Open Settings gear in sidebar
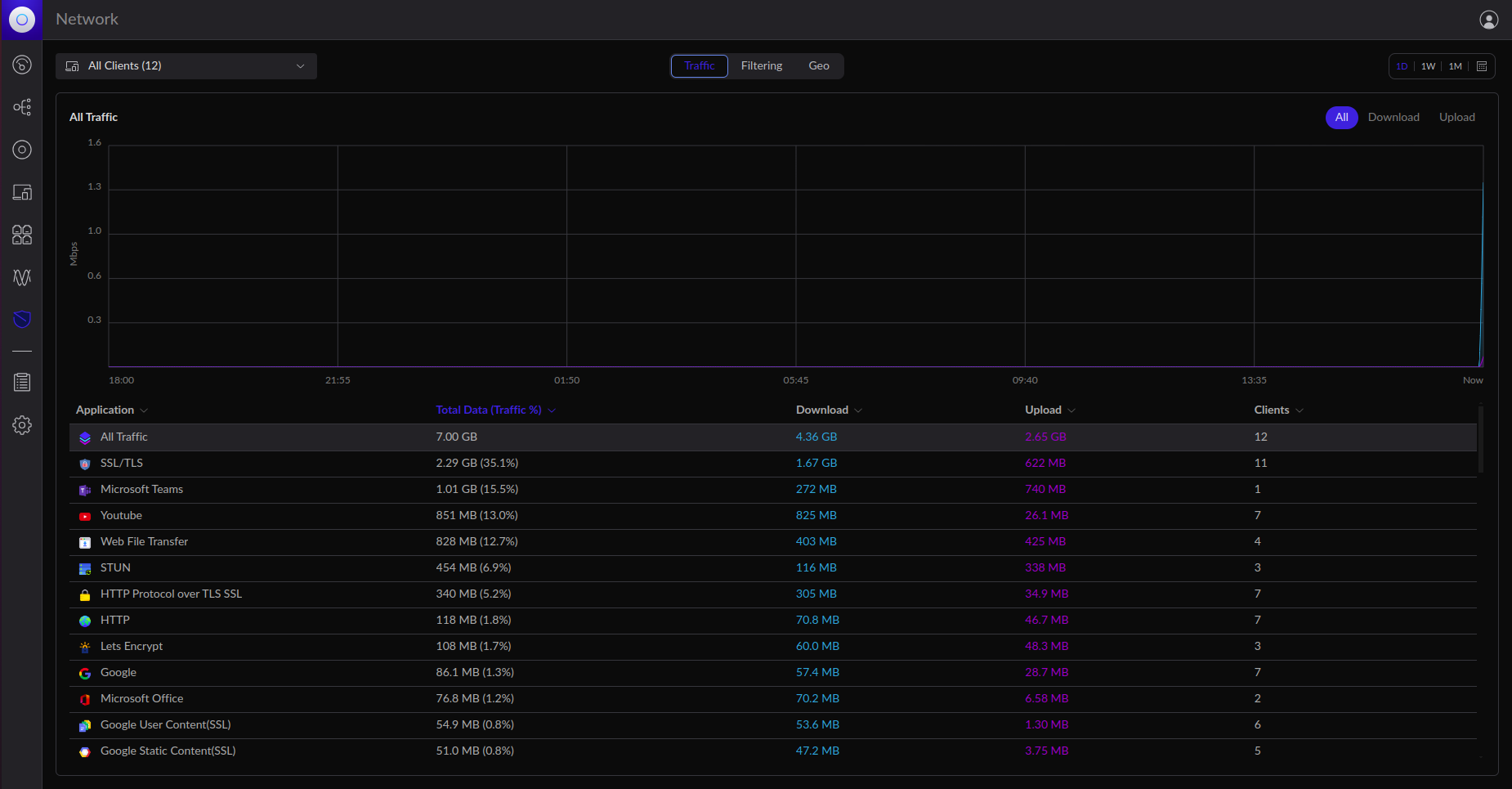This screenshot has width=1512, height=789. (22, 425)
